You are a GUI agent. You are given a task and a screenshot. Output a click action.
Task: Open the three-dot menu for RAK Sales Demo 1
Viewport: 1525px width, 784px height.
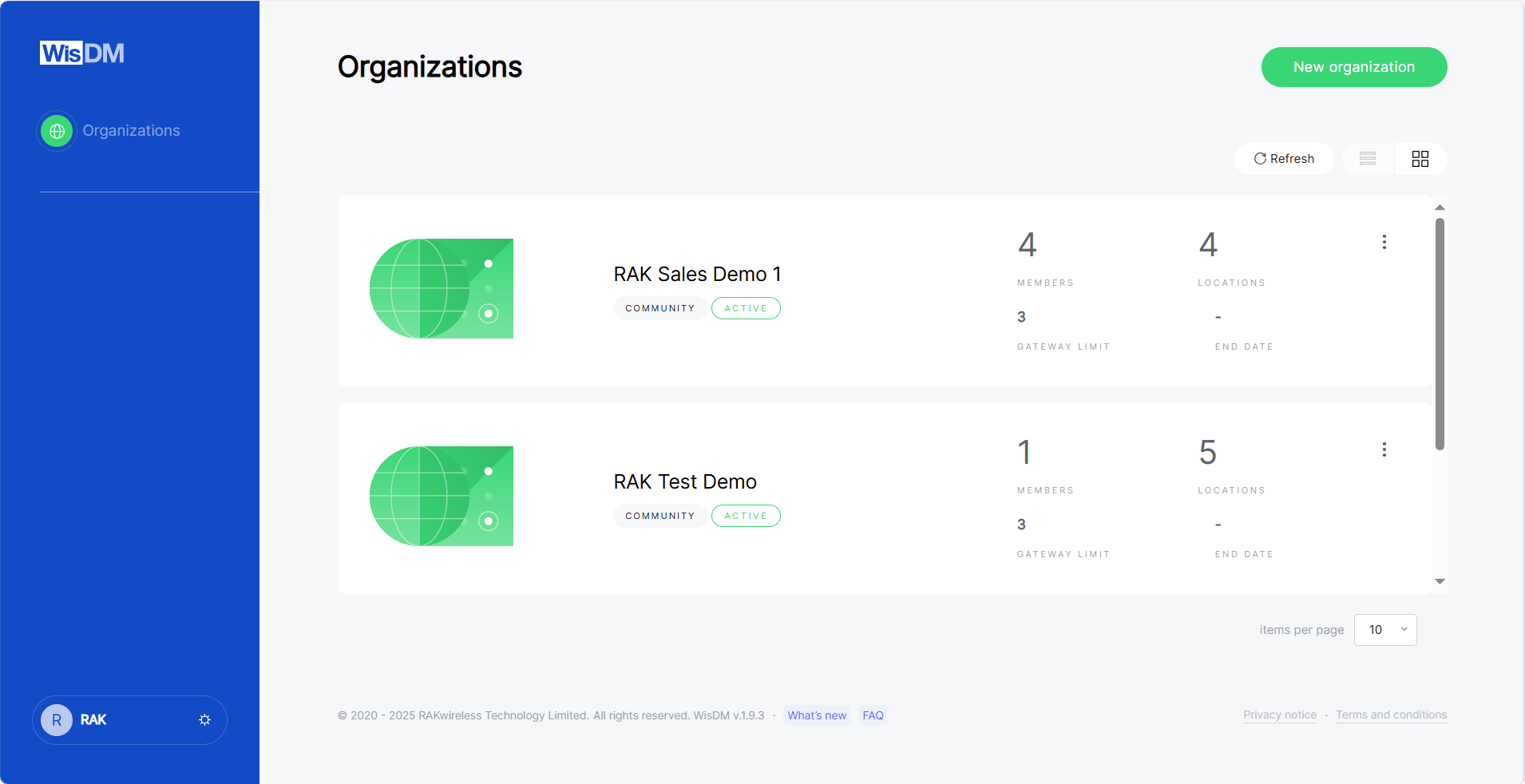click(1384, 241)
